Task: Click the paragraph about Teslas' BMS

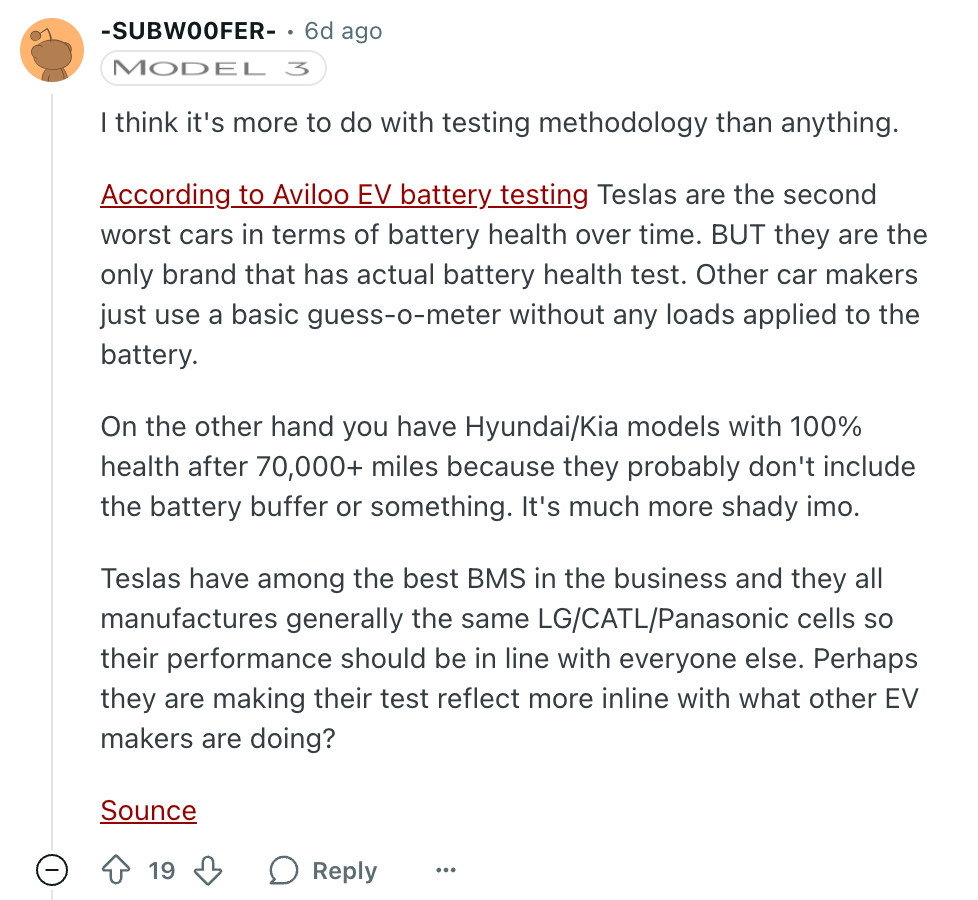Action: pos(509,658)
